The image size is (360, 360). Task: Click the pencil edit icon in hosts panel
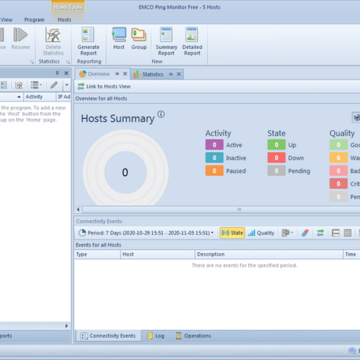pos(54,85)
